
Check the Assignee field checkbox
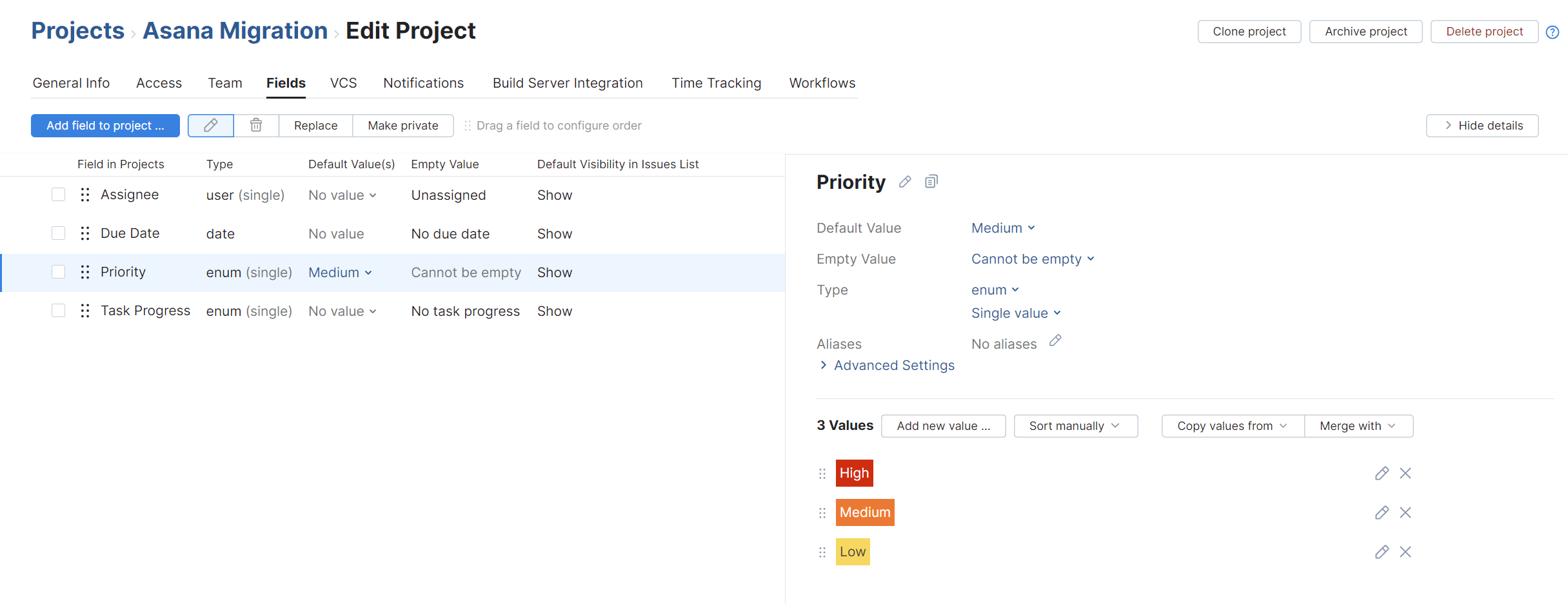click(x=59, y=195)
